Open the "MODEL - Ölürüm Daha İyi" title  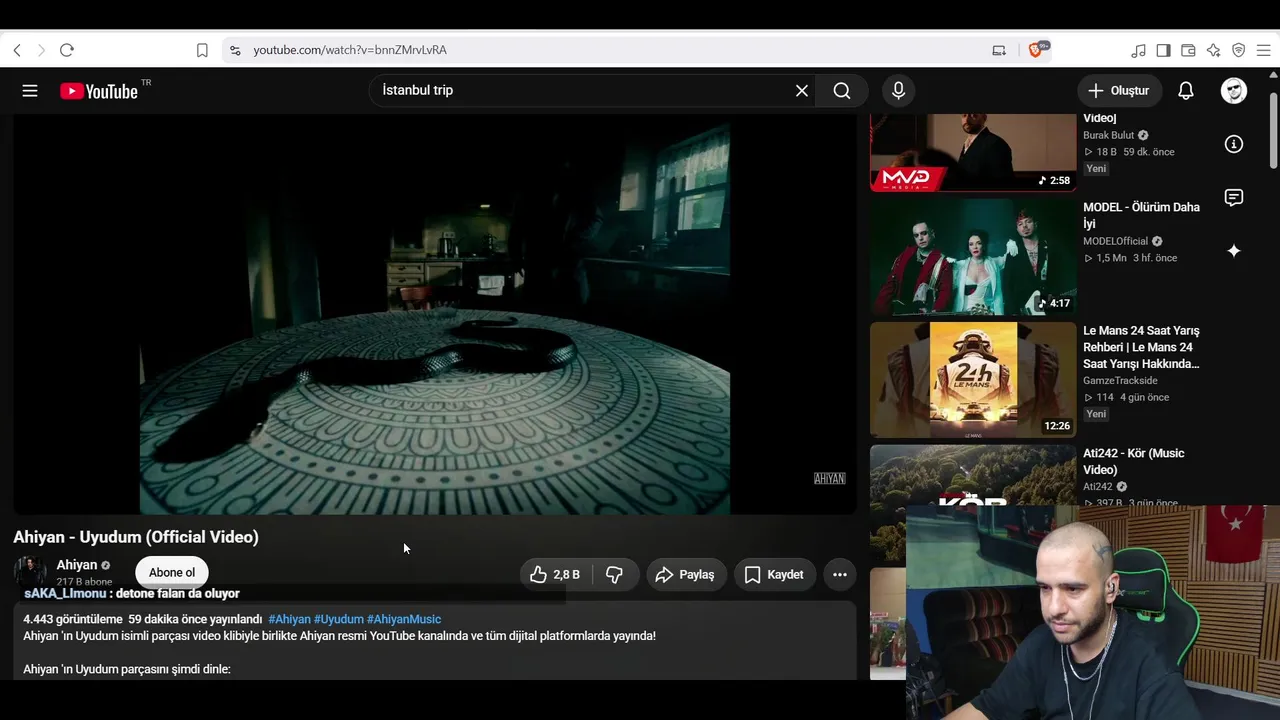pos(1141,215)
